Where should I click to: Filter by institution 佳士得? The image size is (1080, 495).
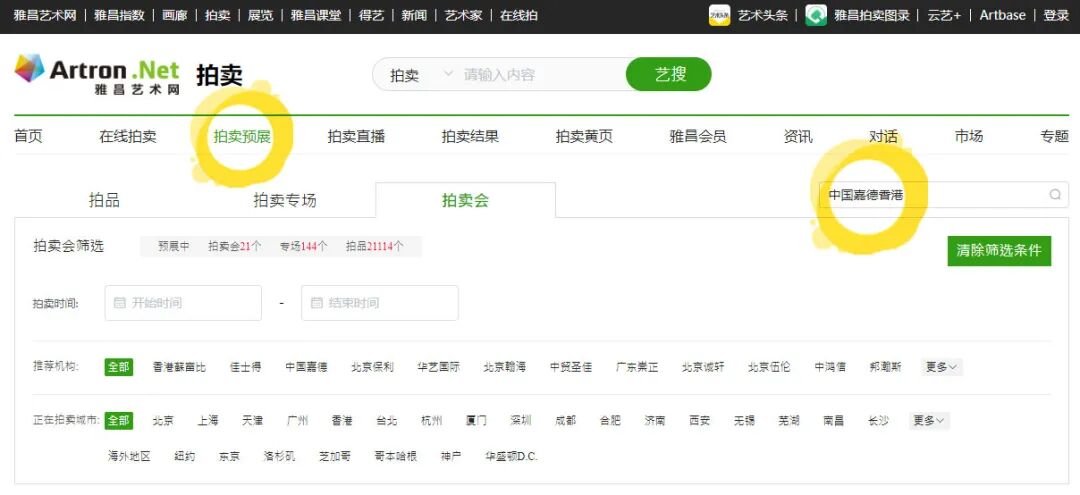click(245, 367)
